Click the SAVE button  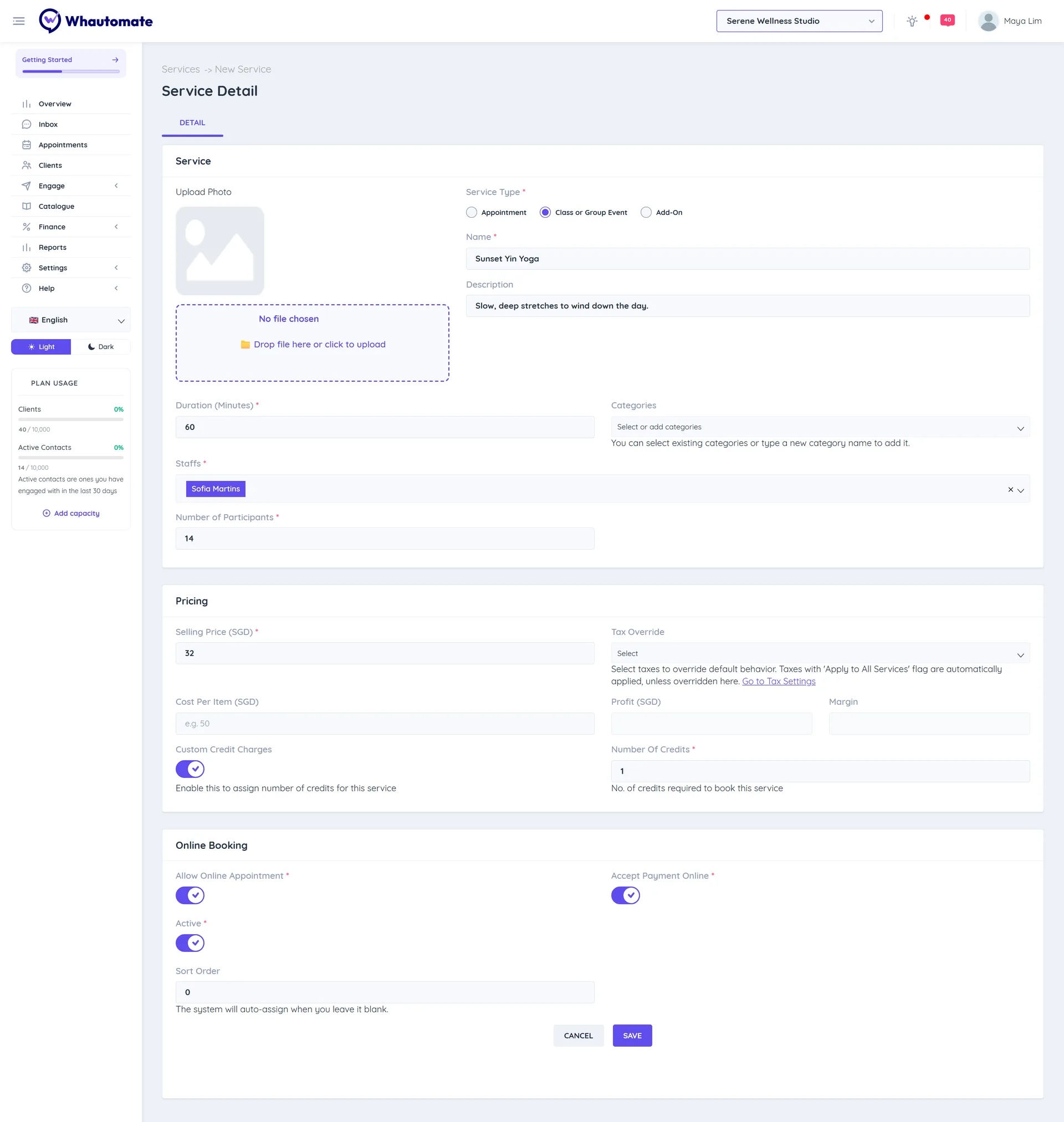tap(632, 1035)
